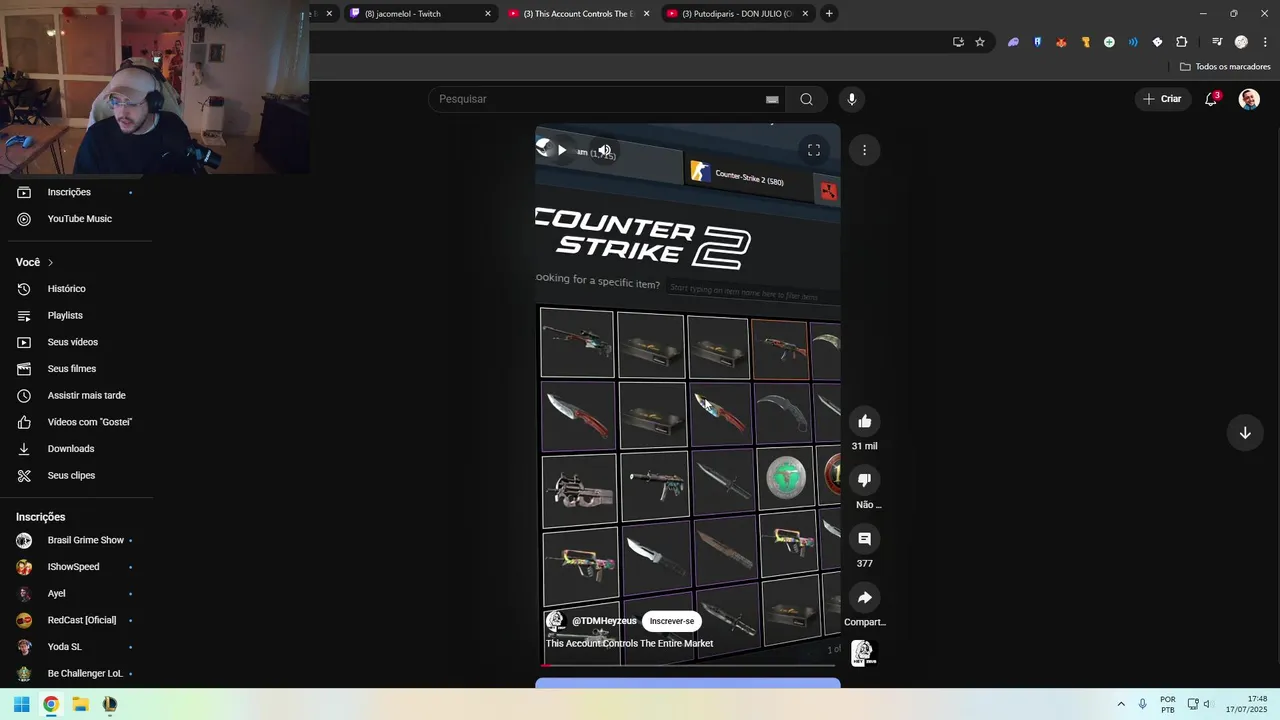Open the YouTube account avatar menu
The image size is (1280, 720).
pyautogui.click(x=1249, y=99)
